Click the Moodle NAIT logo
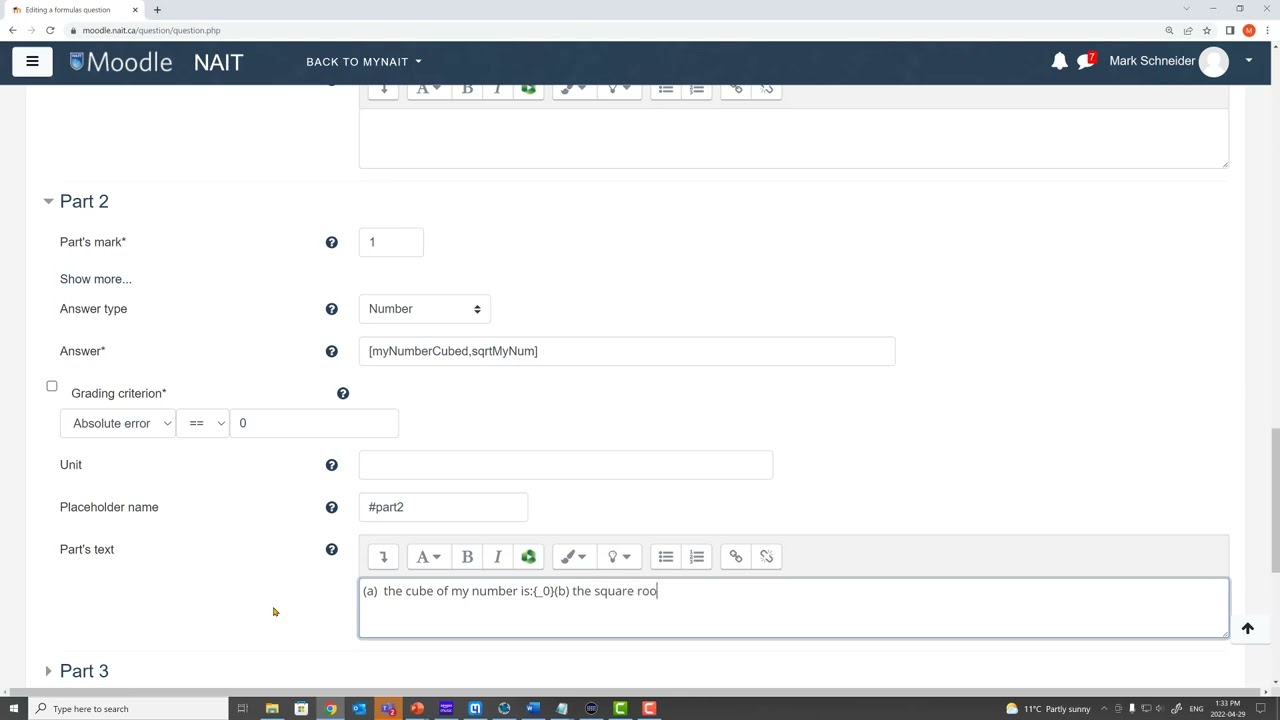The height and width of the screenshot is (720, 1280). click(156, 61)
